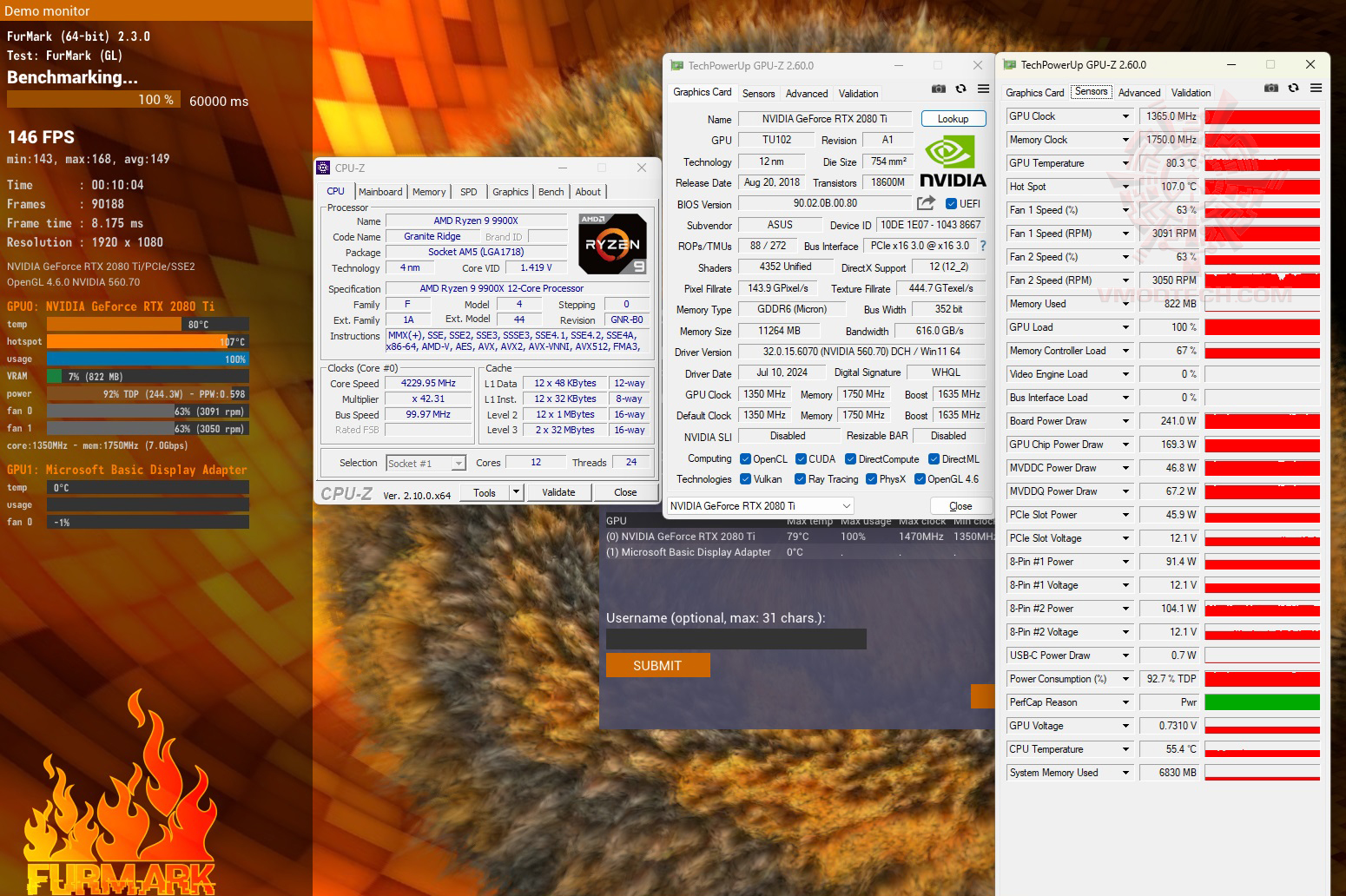
Task: Toggle the Ray Tracing checkbox
Action: pos(801,479)
